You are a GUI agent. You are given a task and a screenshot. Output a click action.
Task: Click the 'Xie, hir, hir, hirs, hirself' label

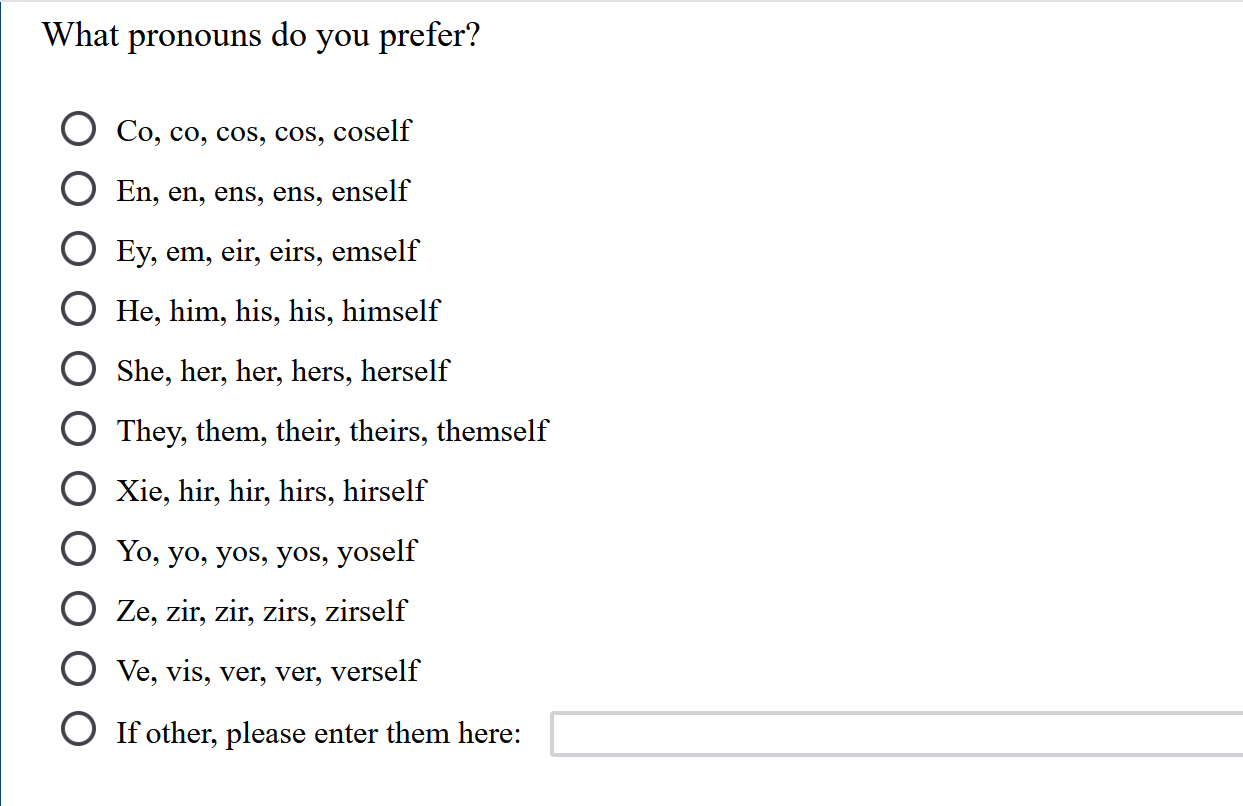tap(271, 491)
